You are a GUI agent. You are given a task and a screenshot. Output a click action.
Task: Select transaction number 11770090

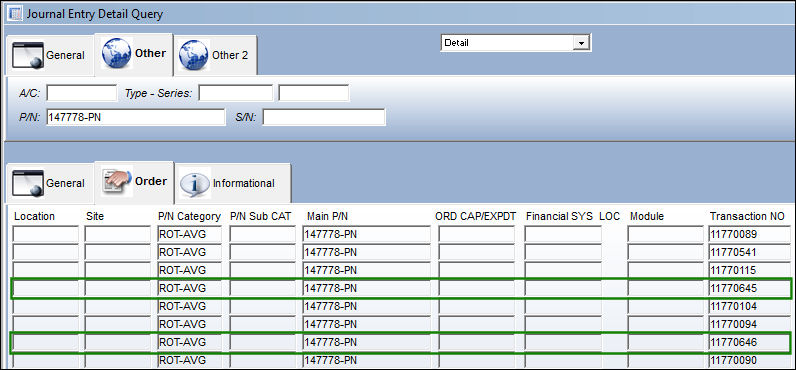750,361
